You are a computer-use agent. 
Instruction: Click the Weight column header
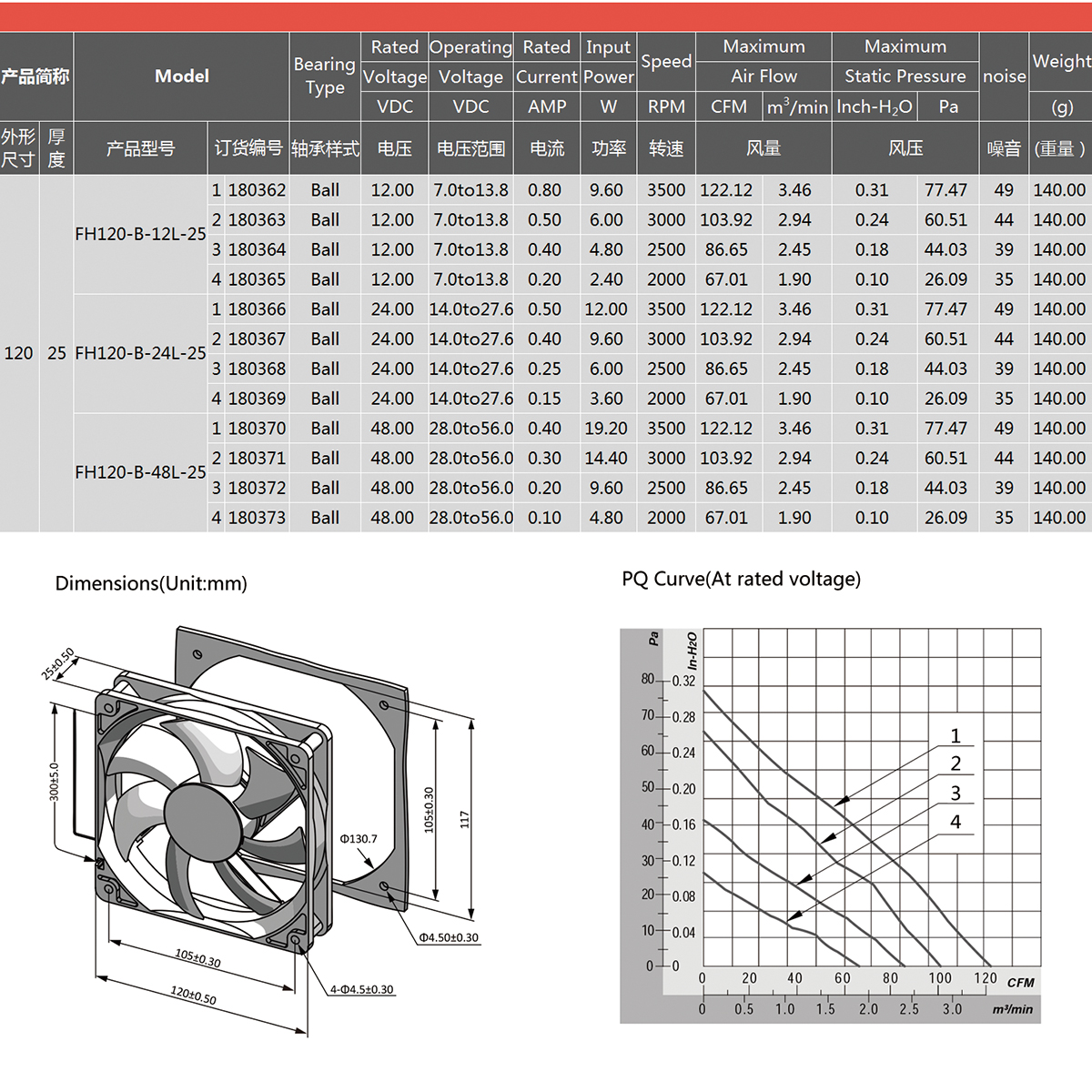[x=1061, y=62]
